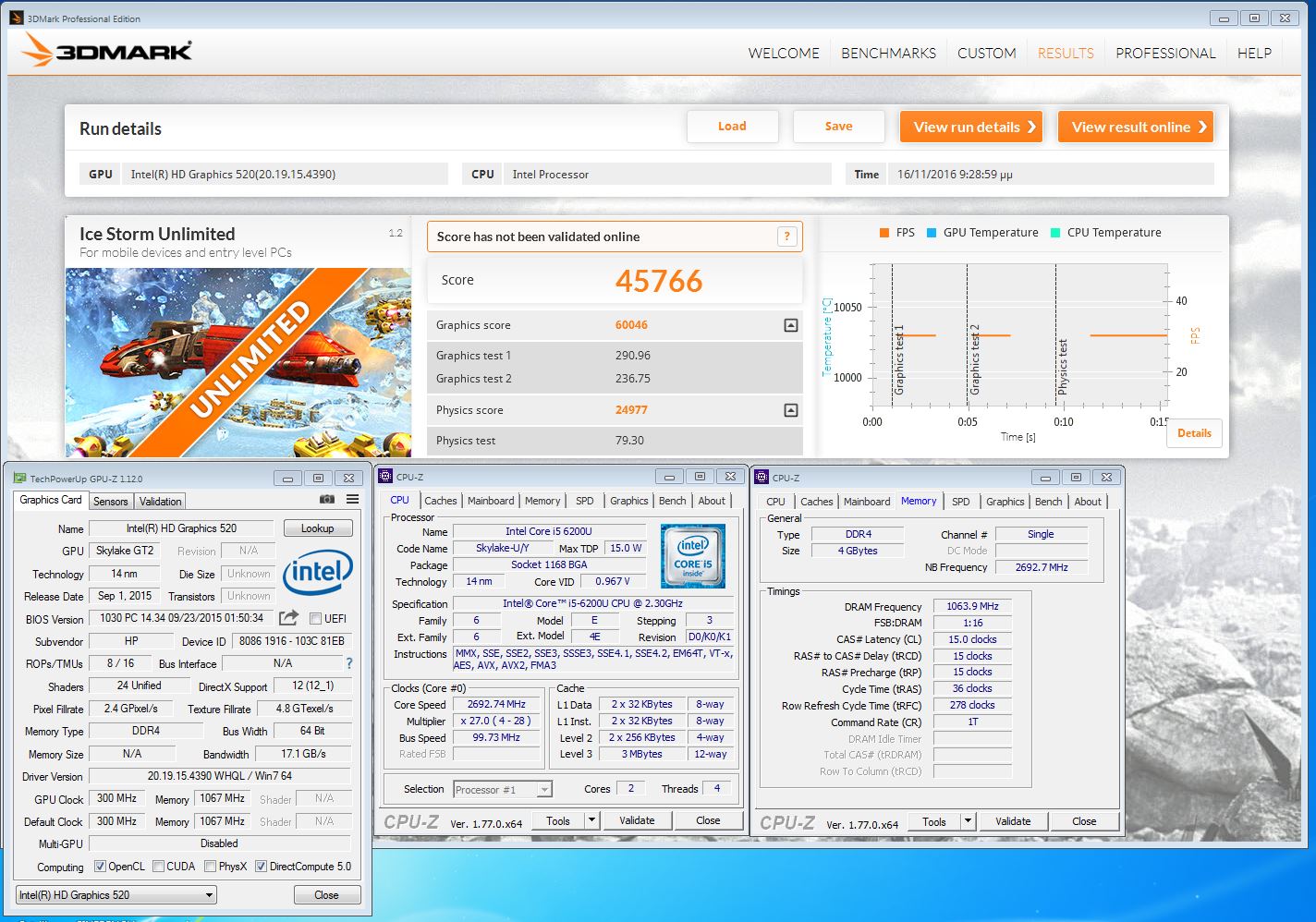Click the GPU-Z title bar app icon
Screen dimensions: 1316x922
point(20,479)
